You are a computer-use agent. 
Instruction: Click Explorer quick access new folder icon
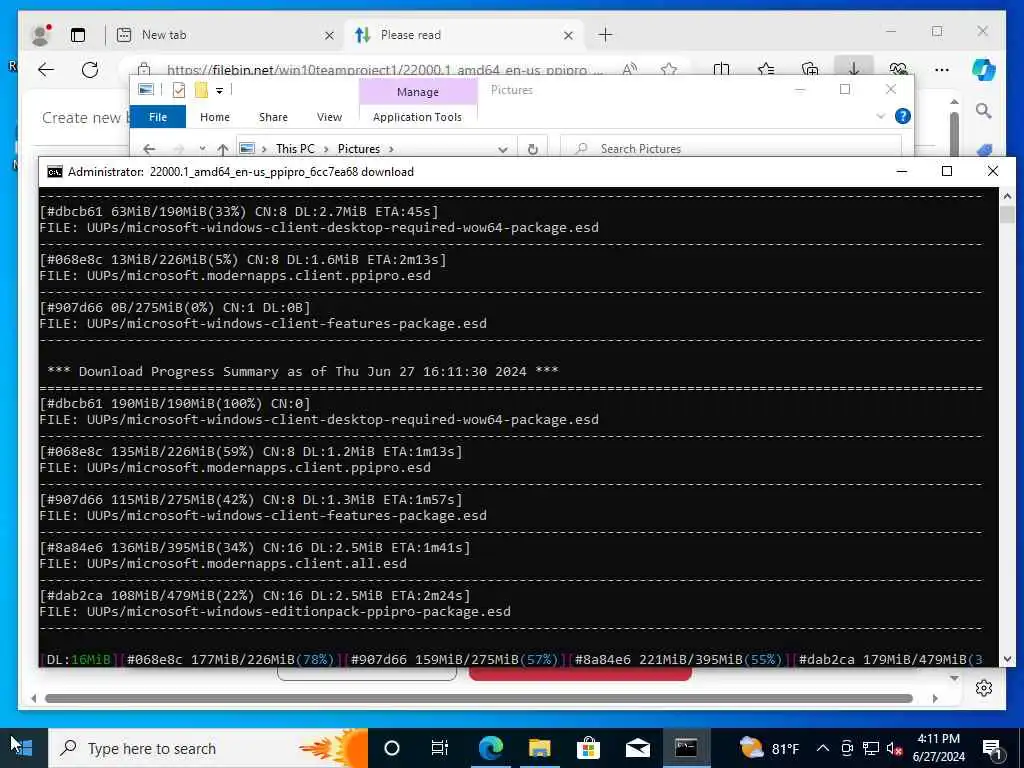(201, 90)
